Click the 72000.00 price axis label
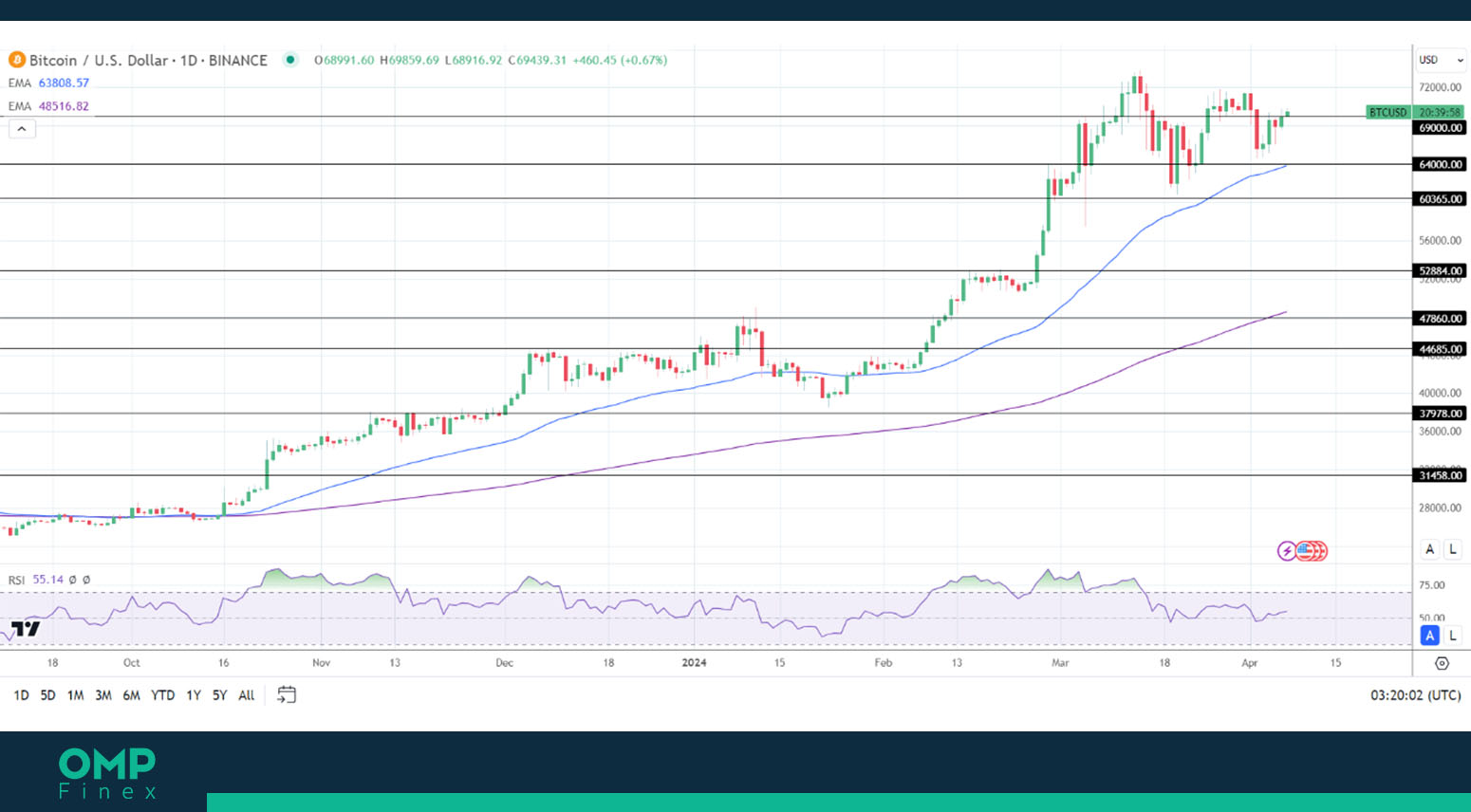This screenshot has width=1471, height=812. pos(1440,87)
